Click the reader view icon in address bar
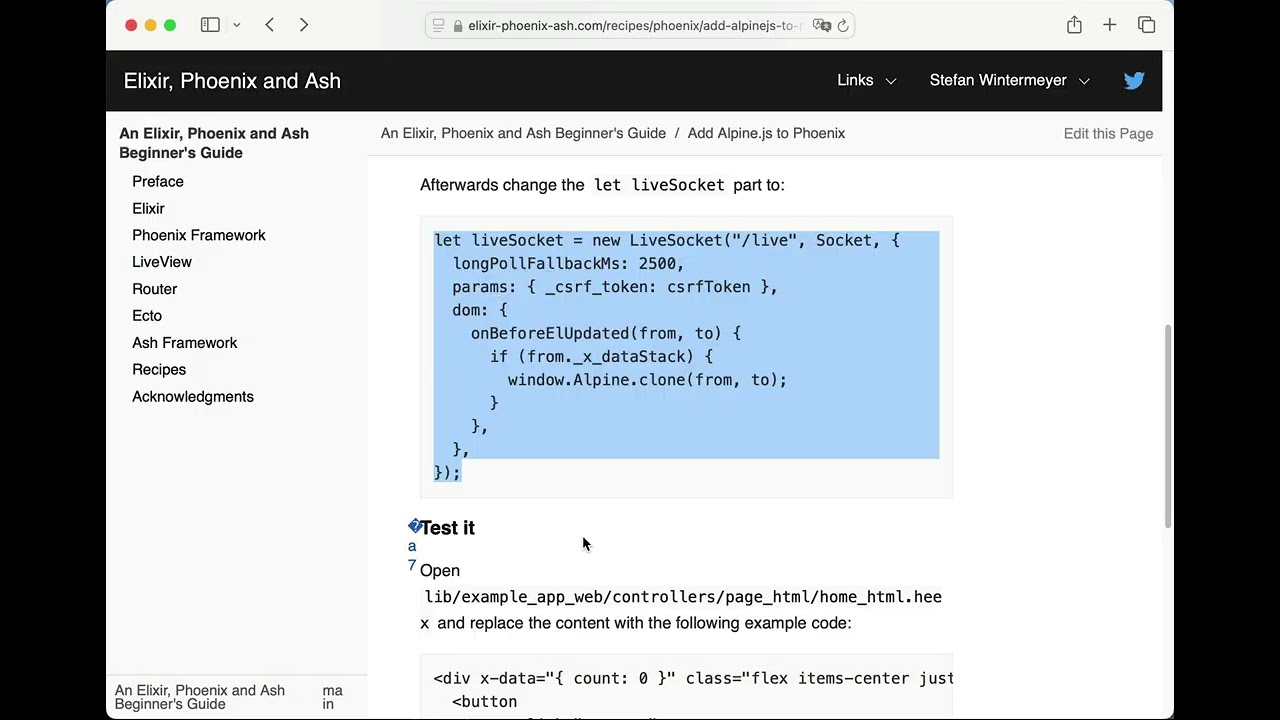Image resolution: width=1280 pixels, height=720 pixels. 438,26
